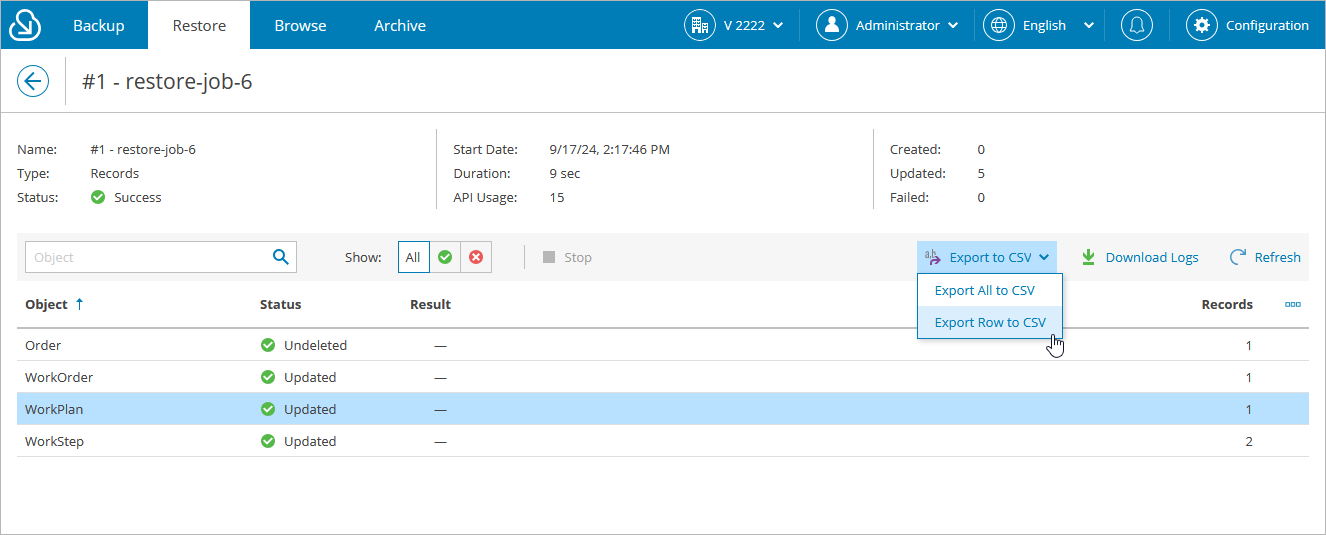Image resolution: width=1326 pixels, height=535 pixels.
Task: Click the column settings dots icon
Action: click(x=1293, y=305)
